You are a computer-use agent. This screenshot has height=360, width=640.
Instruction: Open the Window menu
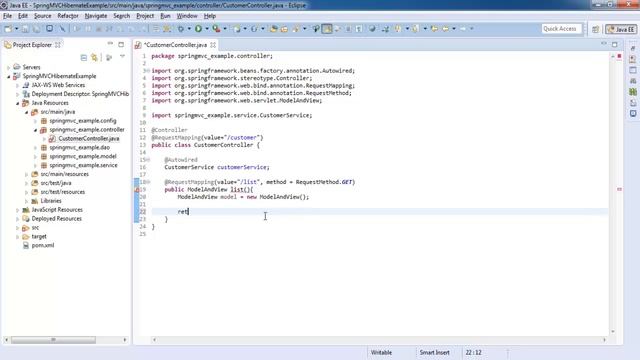pos(187,16)
